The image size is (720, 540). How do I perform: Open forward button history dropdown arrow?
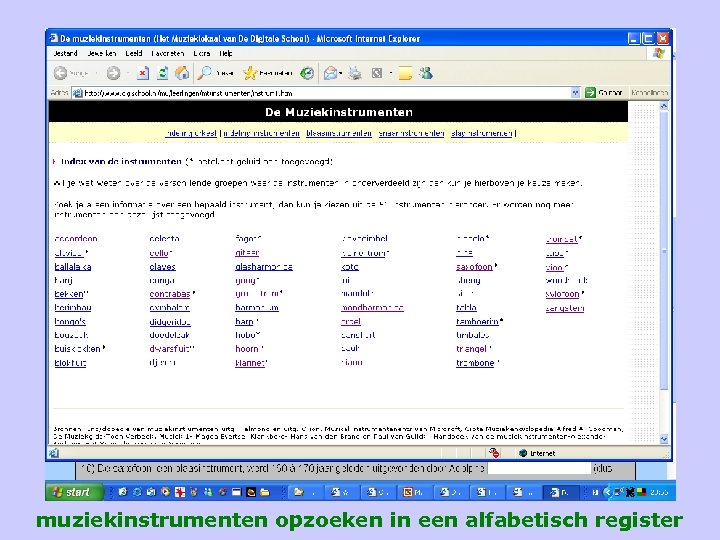tap(127, 73)
